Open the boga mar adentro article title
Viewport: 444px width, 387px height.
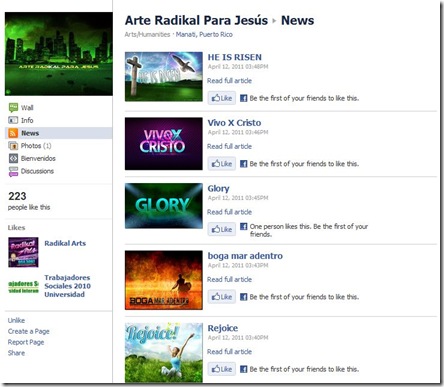coord(245,256)
